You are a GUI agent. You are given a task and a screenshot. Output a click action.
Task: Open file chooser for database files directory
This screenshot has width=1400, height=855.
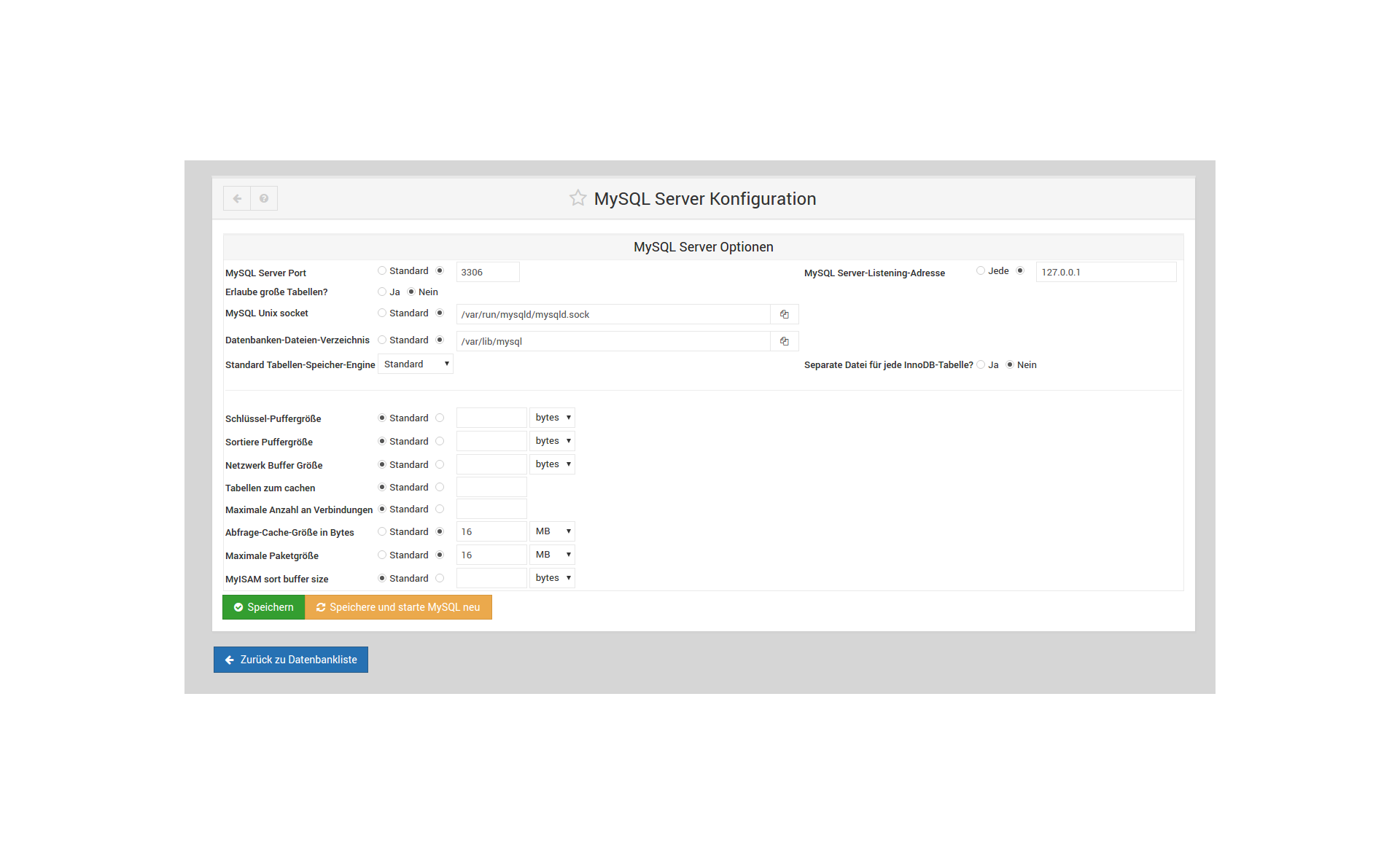coord(784,341)
